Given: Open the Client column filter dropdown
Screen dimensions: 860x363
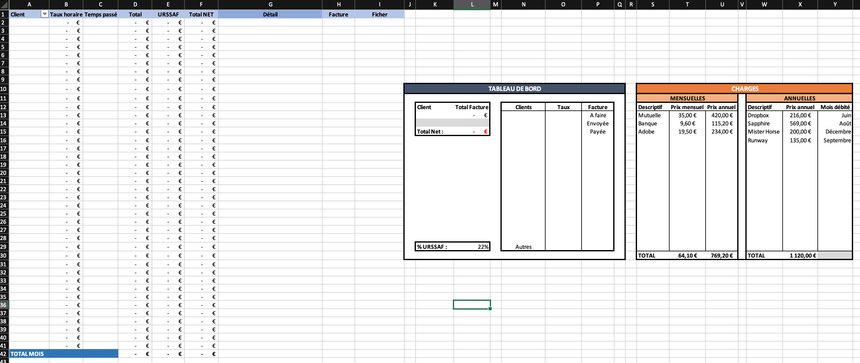Looking at the screenshot, I should click(x=44, y=15).
